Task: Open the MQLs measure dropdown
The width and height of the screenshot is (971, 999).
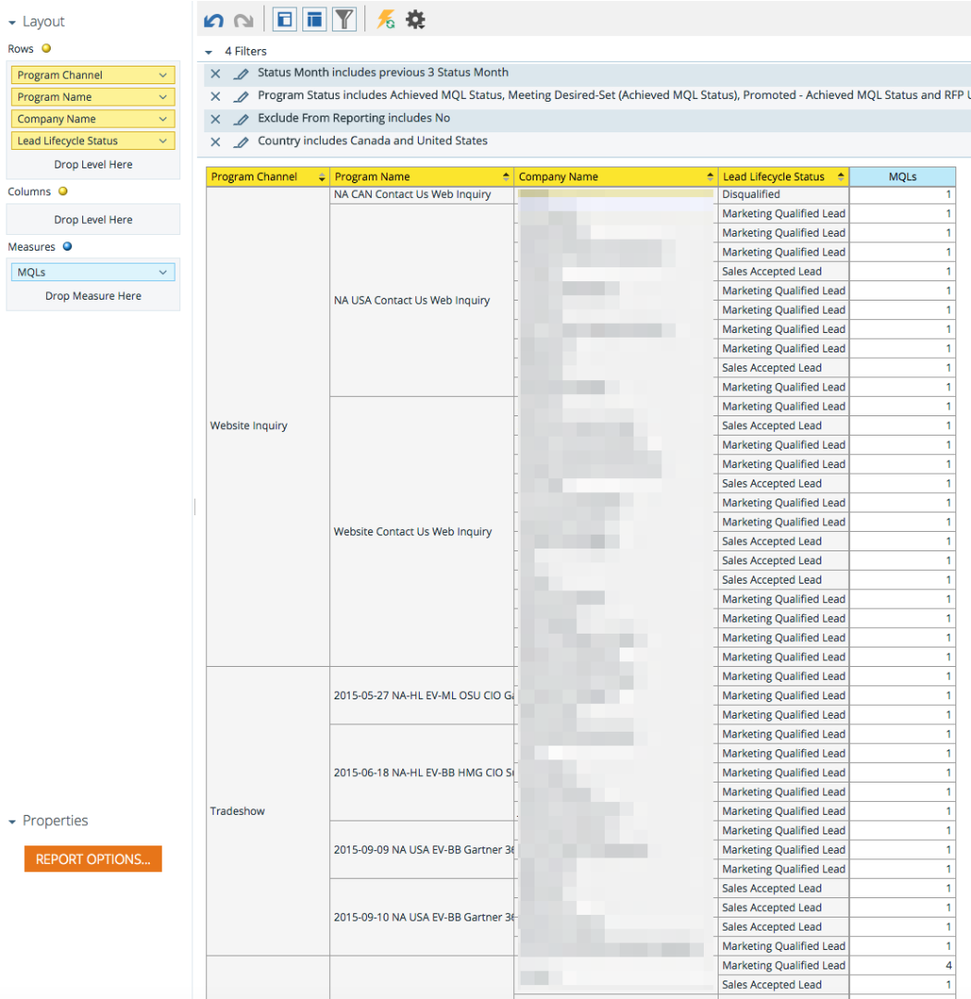Action: pyautogui.click(x=163, y=272)
